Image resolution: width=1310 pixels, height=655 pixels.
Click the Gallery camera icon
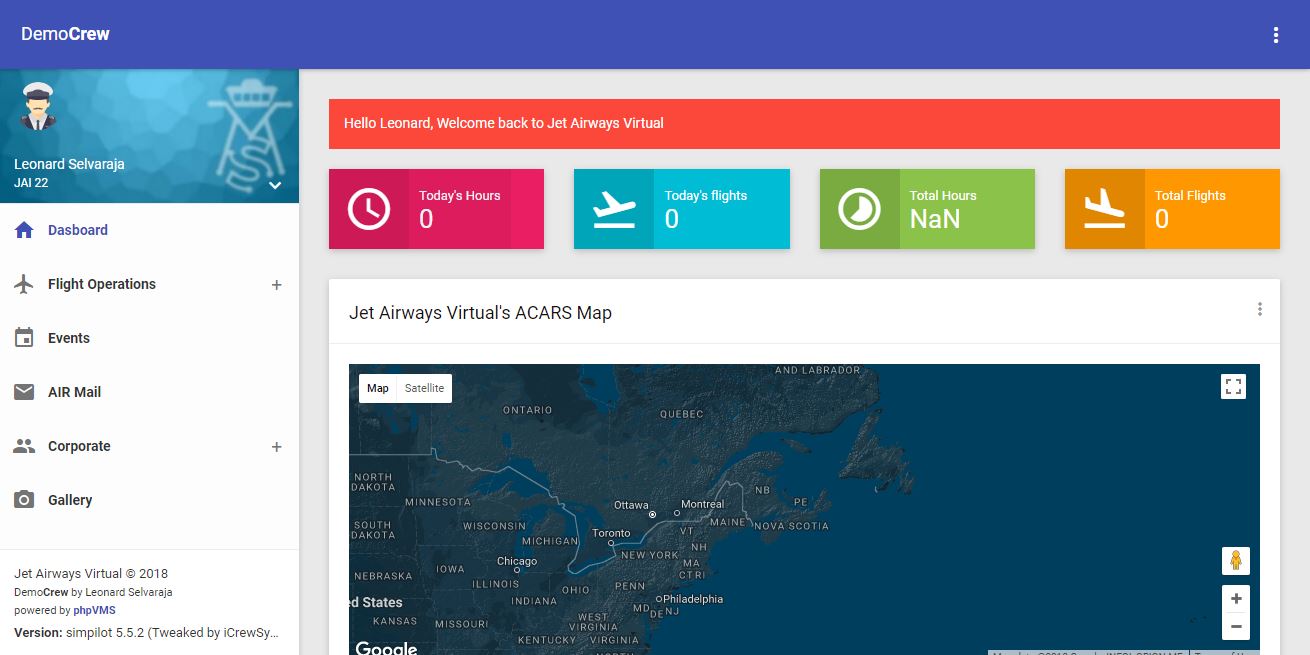click(x=24, y=500)
